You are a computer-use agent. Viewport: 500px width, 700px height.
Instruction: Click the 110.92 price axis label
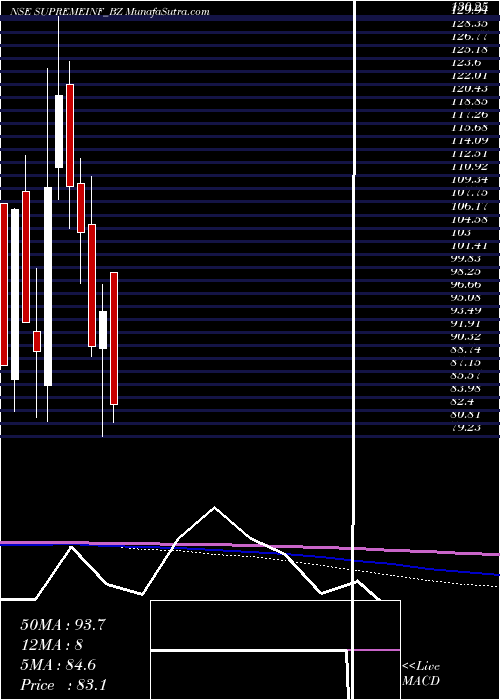coord(471,167)
